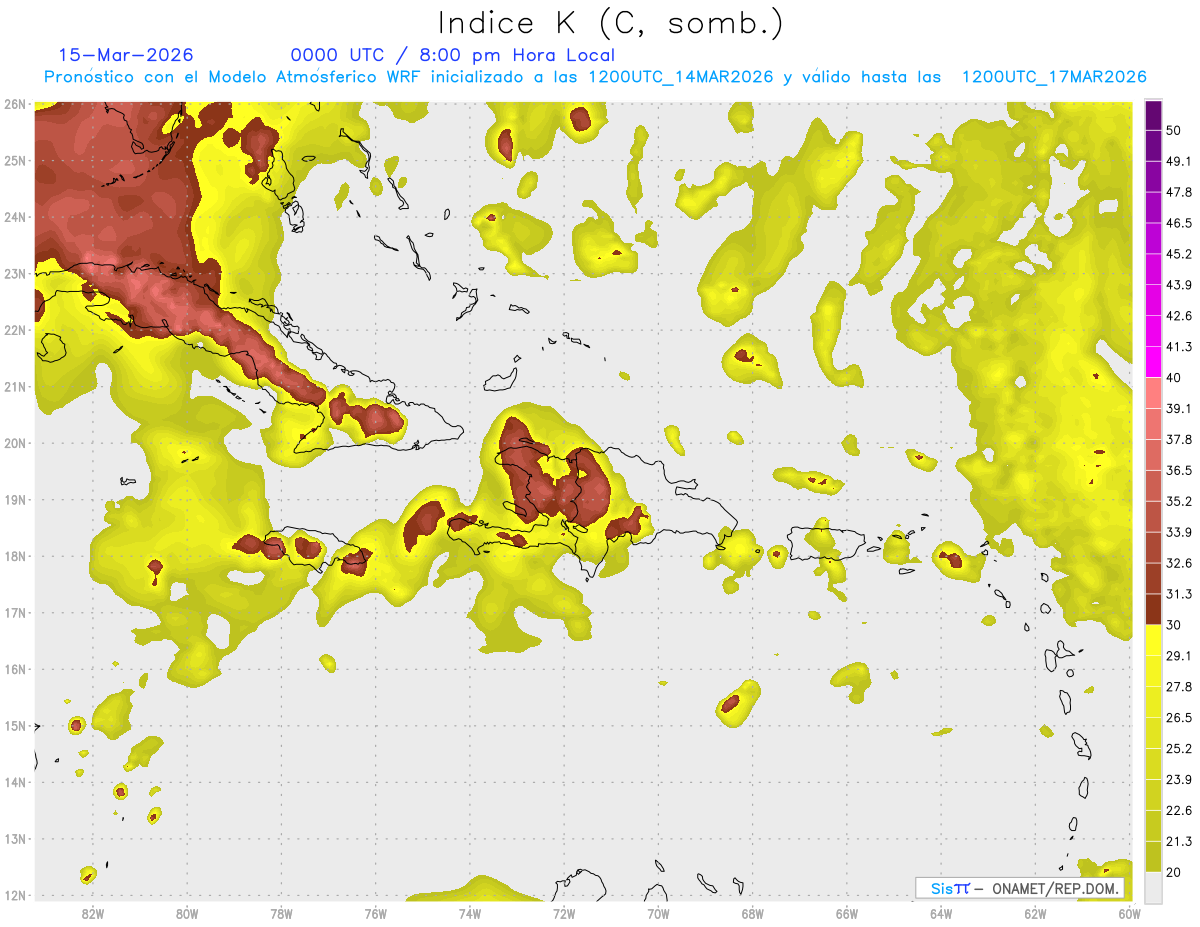Click the color scale value '46.5'
The height and width of the screenshot is (927, 1200).
(1178, 223)
